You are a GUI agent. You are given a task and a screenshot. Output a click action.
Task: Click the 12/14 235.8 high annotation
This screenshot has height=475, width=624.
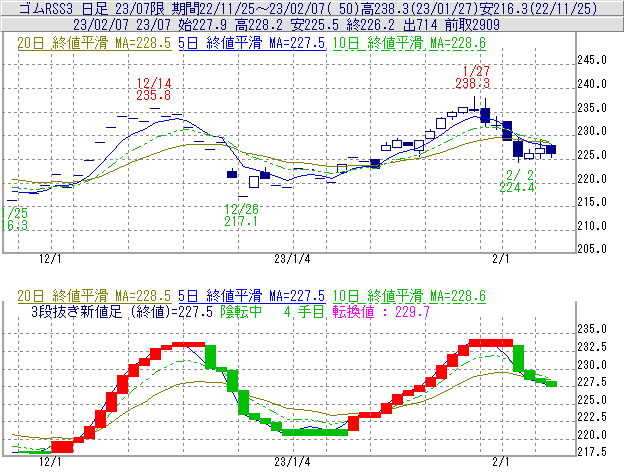154,89
